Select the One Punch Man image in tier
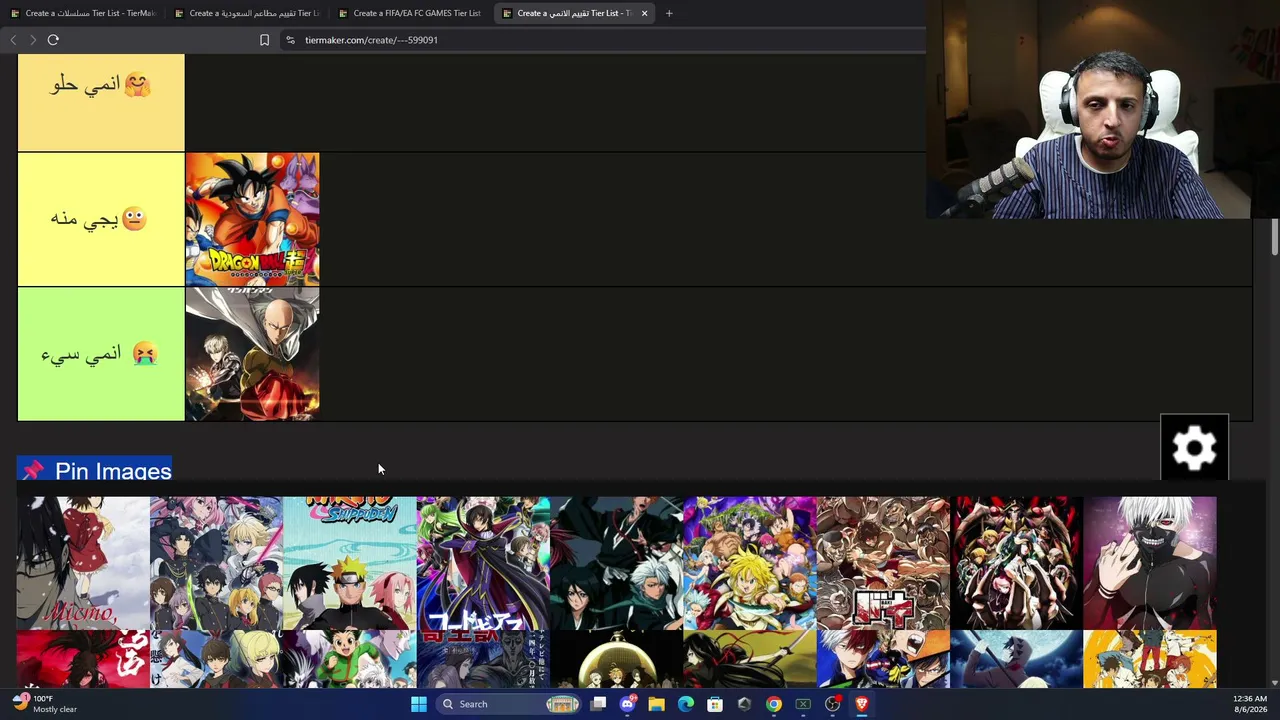The image size is (1280, 720). pyautogui.click(x=252, y=354)
